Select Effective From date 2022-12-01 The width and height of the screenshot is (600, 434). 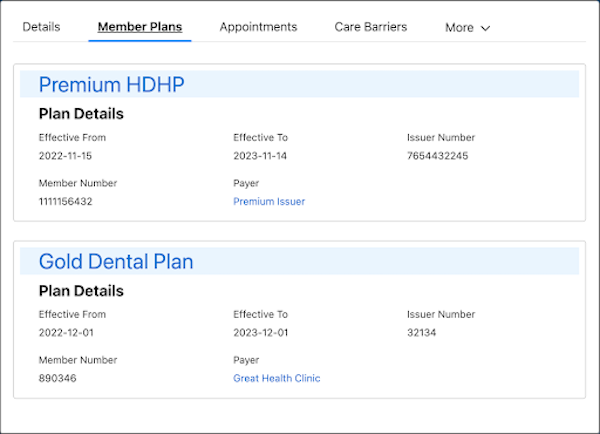(66, 333)
